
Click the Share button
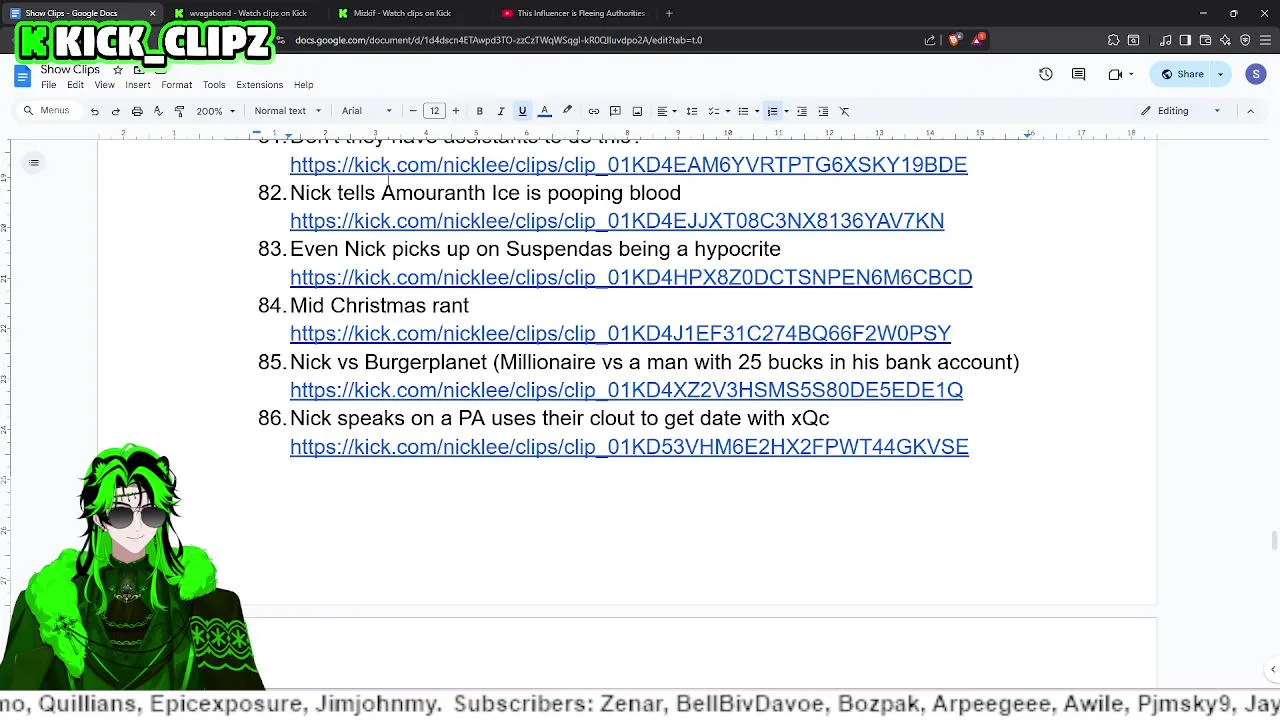pos(1183,74)
